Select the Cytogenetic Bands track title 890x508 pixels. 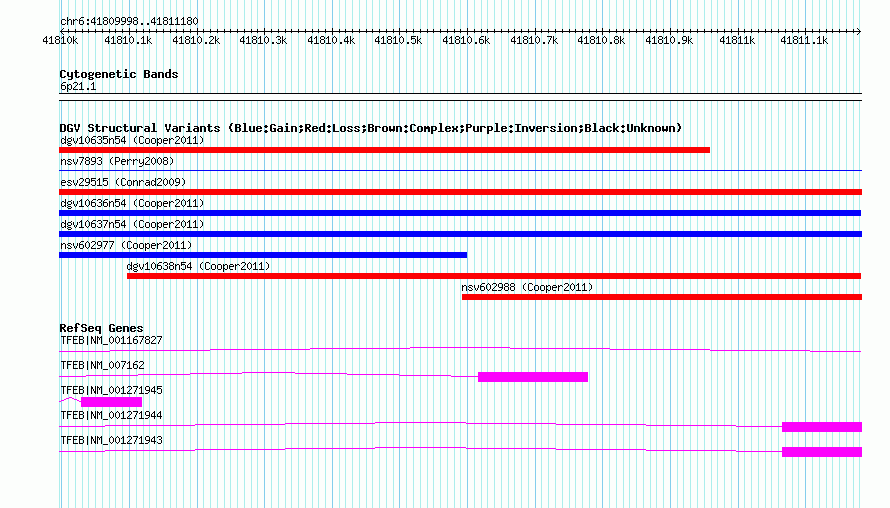pos(119,74)
